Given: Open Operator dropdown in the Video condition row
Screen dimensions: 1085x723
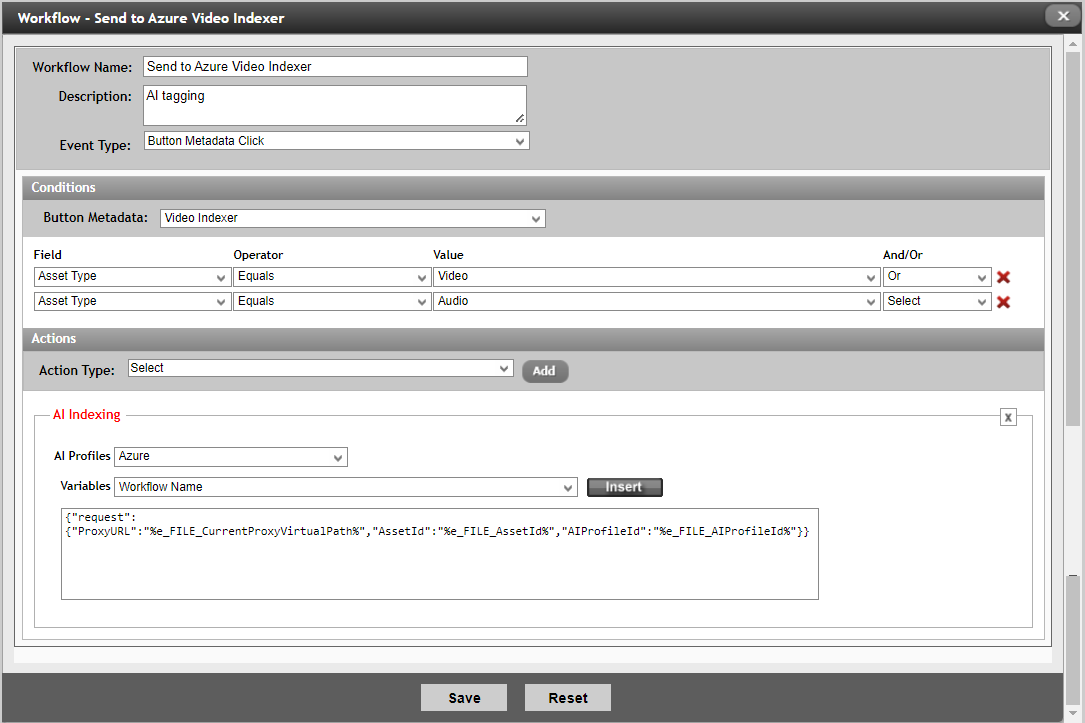Looking at the screenshot, I should 332,277.
